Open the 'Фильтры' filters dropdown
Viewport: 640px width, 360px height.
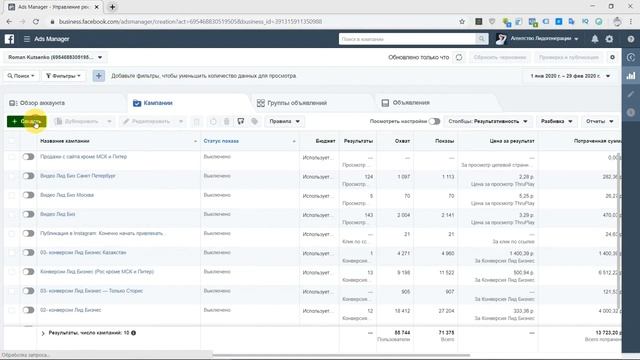pos(63,76)
